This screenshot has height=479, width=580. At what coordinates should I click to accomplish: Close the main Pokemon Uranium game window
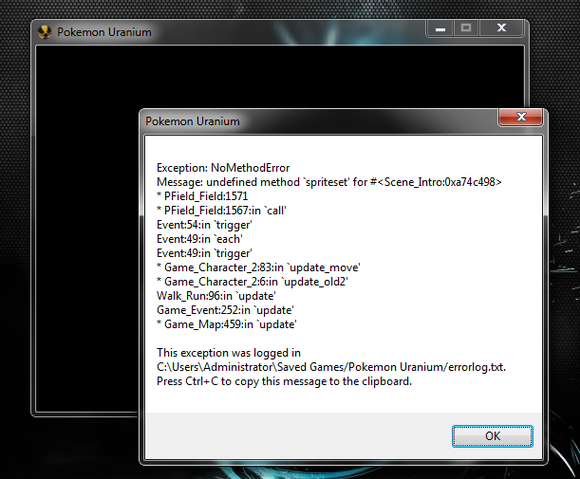[x=501, y=28]
